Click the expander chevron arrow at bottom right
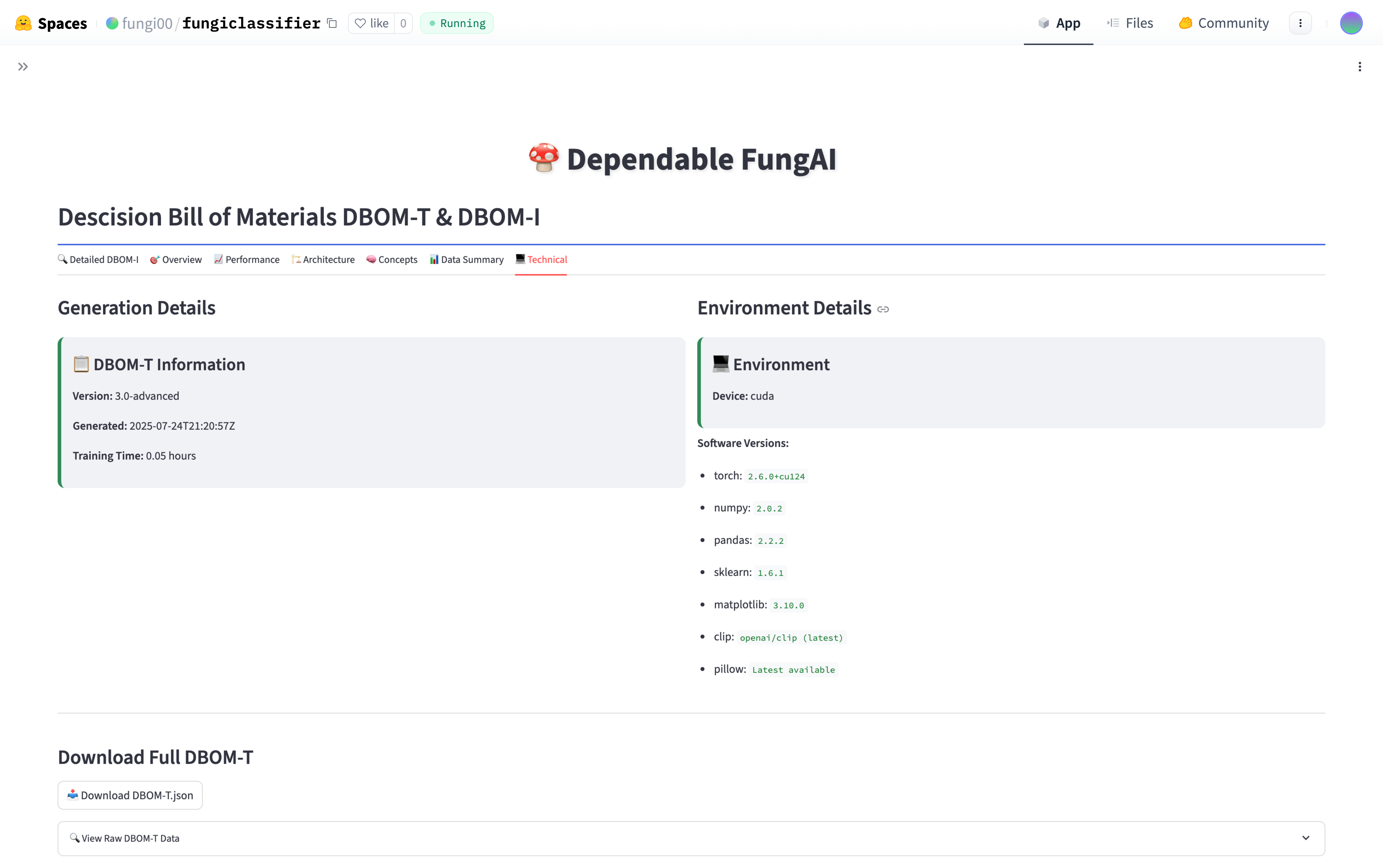This screenshot has height=868, width=1383. [x=1306, y=838]
